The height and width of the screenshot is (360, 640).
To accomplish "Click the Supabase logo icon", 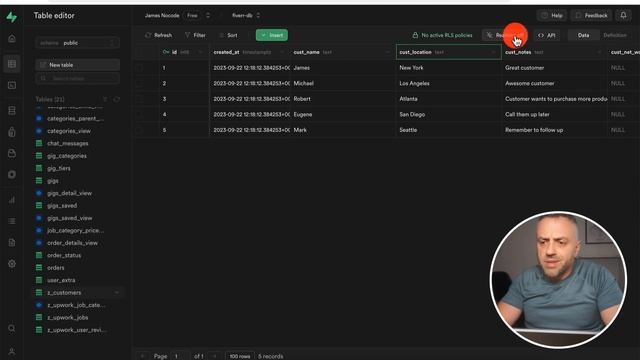I will (x=12, y=16).
